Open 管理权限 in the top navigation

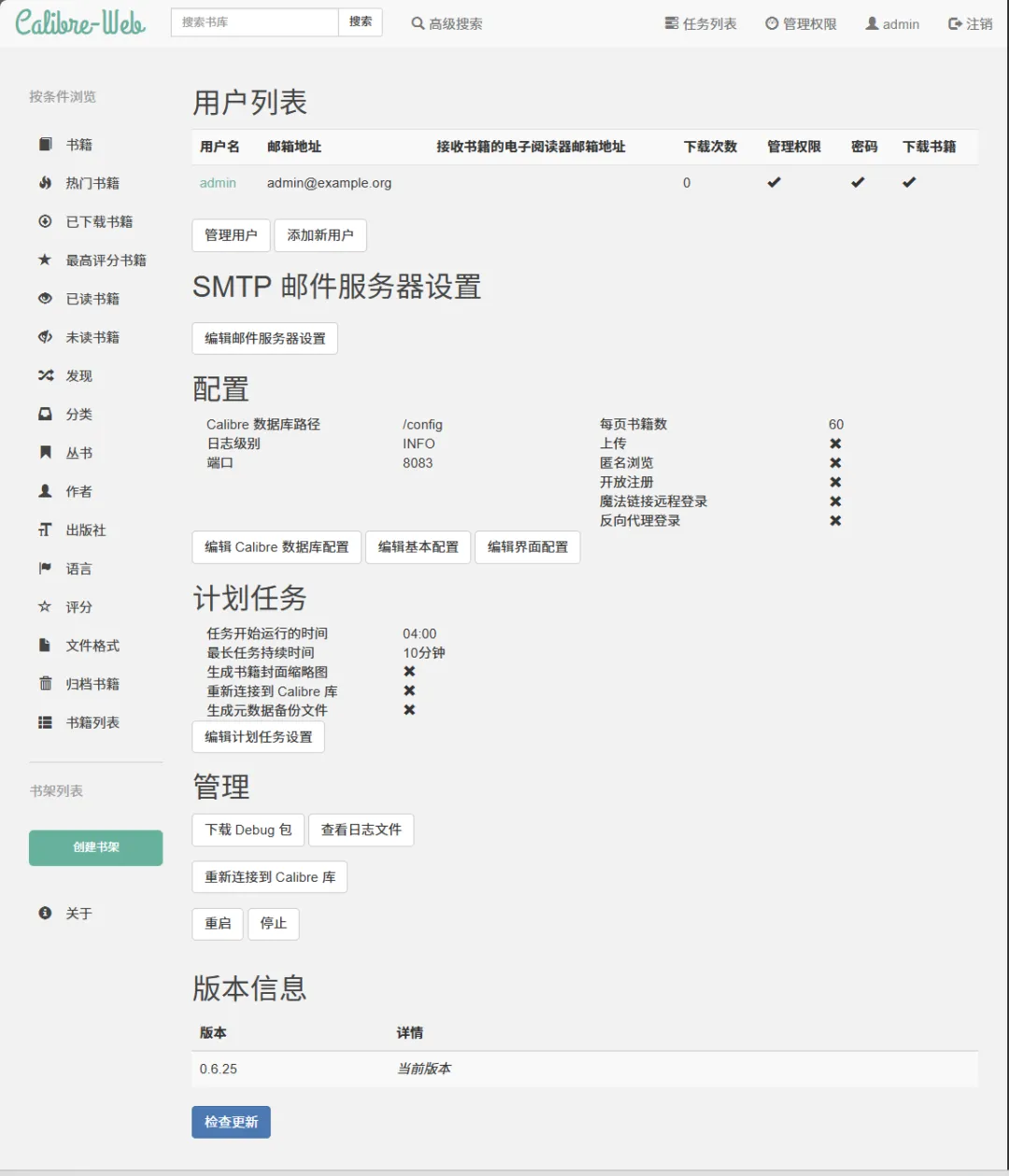click(801, 23)
